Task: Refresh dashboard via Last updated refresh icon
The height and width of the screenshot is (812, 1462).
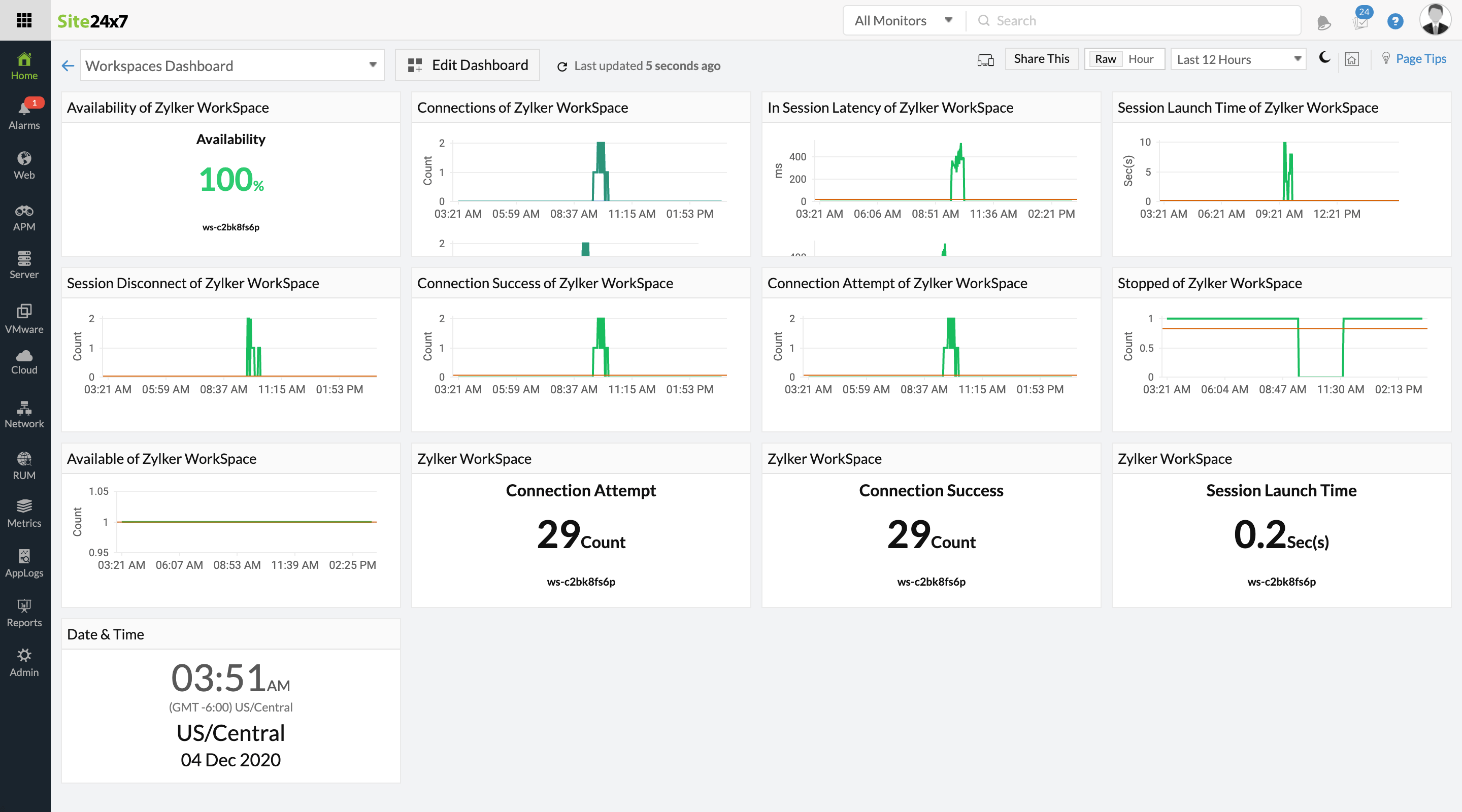Action: point(561,66)
